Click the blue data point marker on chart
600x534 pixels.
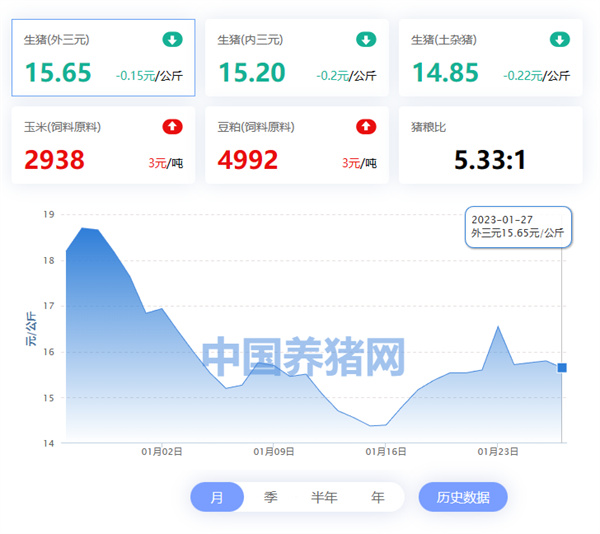[x=562, y=368]
